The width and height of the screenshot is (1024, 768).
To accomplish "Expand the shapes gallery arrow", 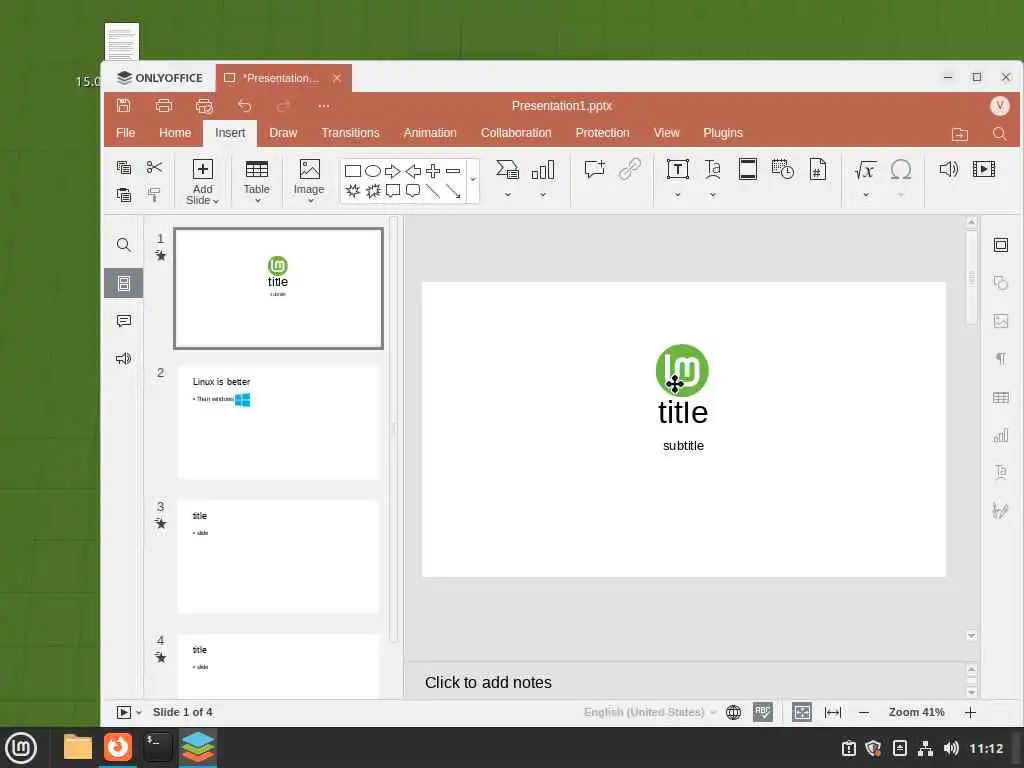I will coord(473,180).
